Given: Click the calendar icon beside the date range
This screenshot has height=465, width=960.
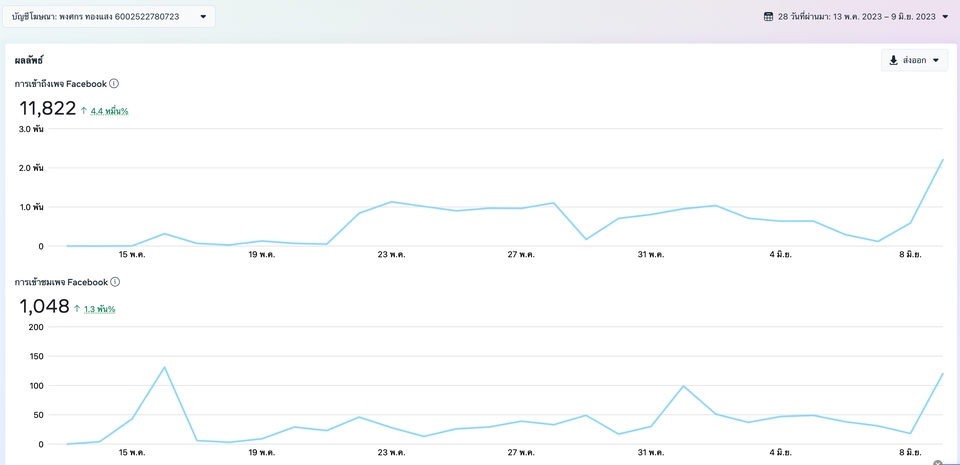Looking at the screenshot, I should (768, 17).
